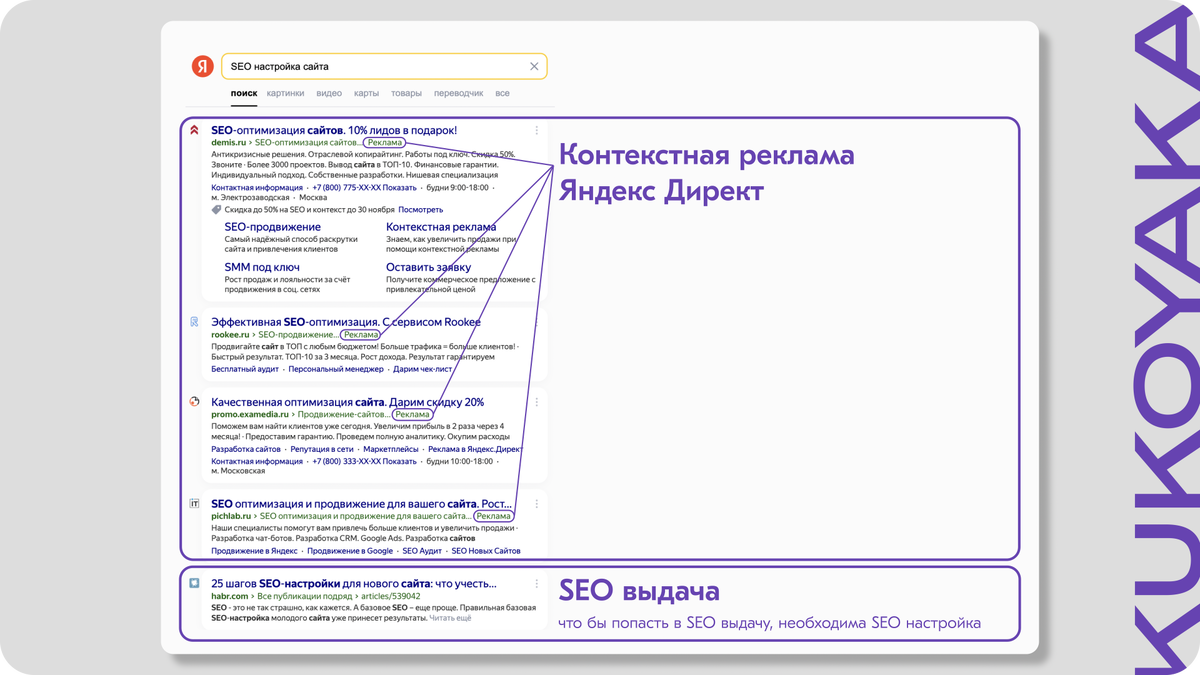Open the options menu for demis.ru result

coord(536,131)
